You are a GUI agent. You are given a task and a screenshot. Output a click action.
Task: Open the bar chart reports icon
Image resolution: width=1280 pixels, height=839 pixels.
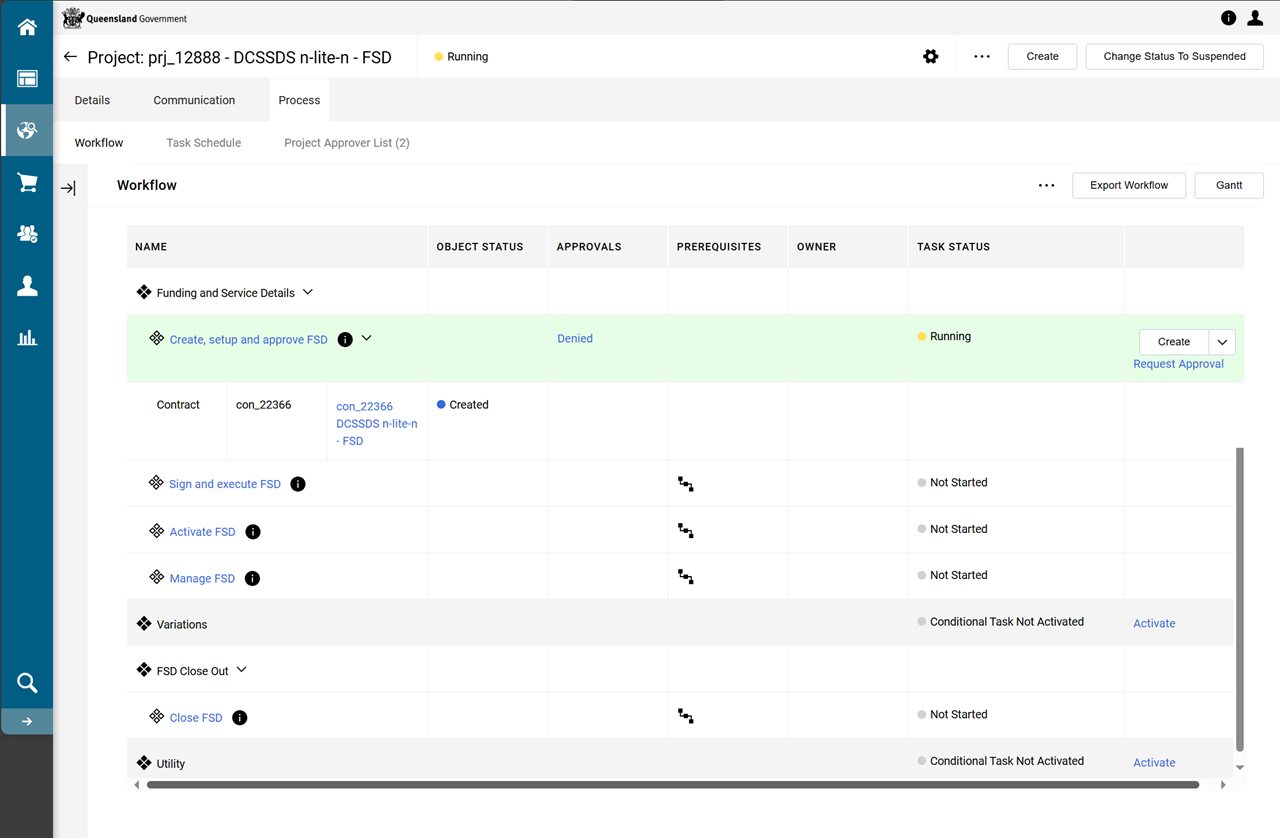(x=27, y=338)
